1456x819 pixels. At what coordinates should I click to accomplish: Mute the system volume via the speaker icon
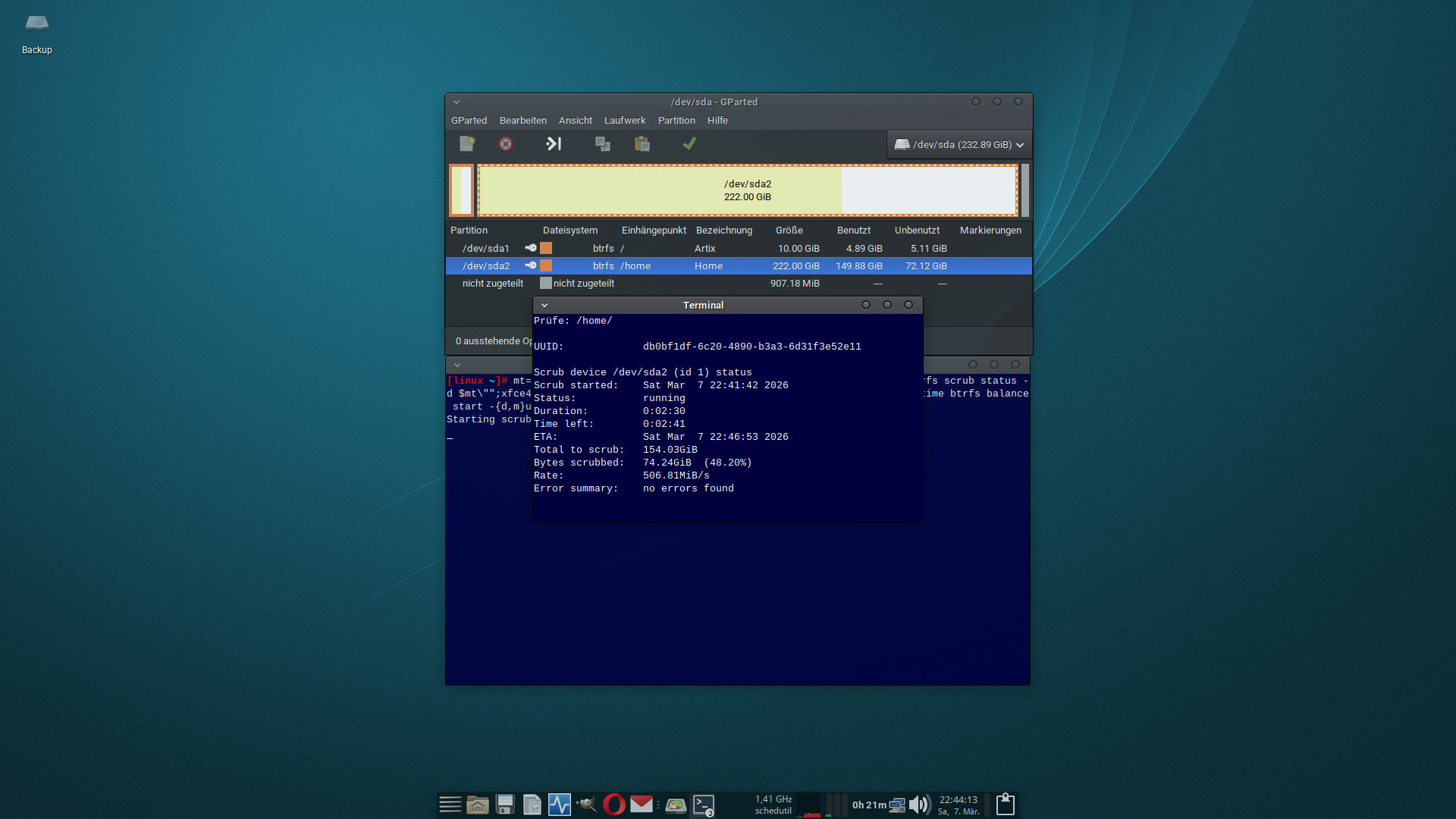pyautogui.click(x=920, y=805)
